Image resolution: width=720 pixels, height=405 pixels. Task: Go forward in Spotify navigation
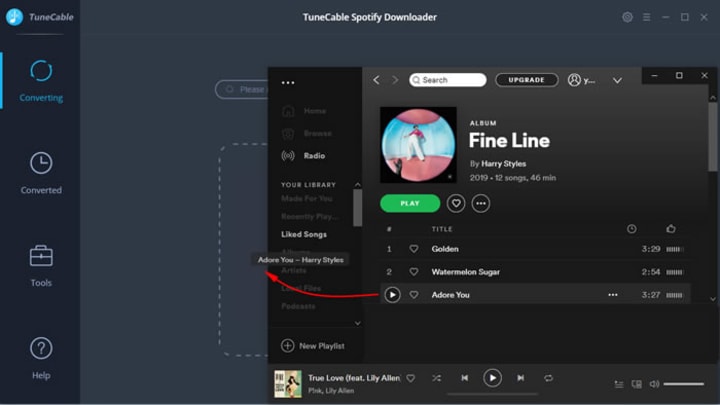[x=395, y=80]
